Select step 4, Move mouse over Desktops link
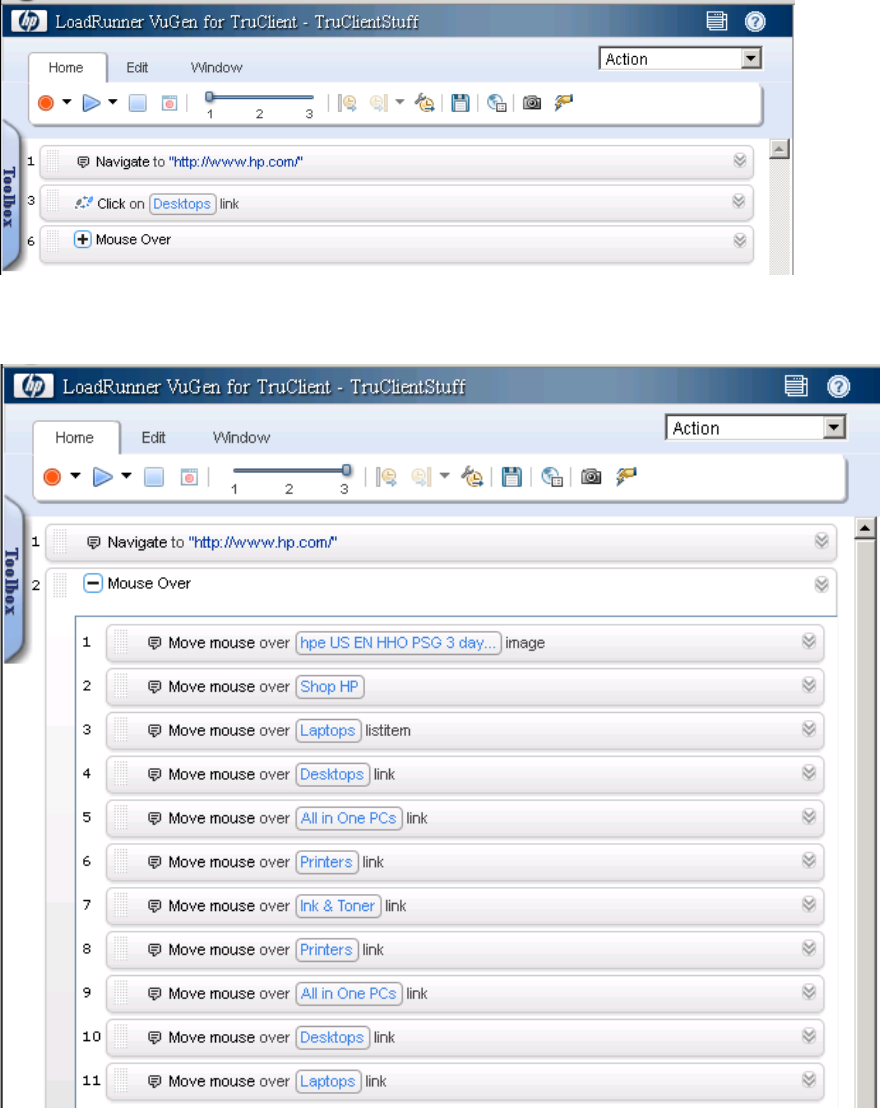 pyautogui.click(x=464, y=774)
